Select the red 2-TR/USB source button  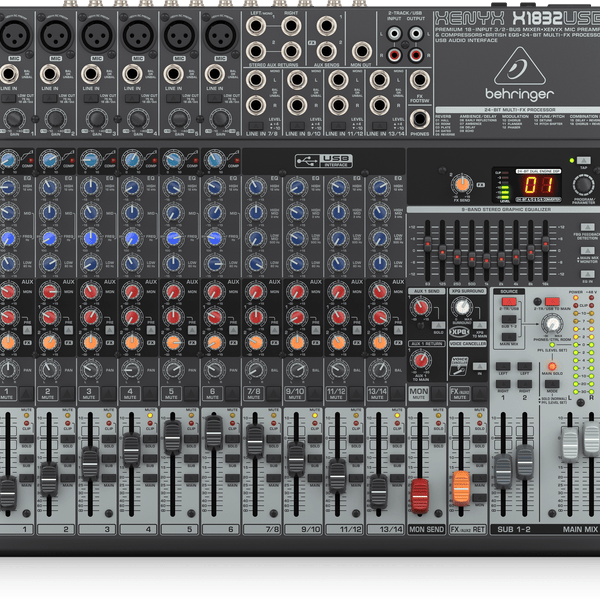[509, 302]
